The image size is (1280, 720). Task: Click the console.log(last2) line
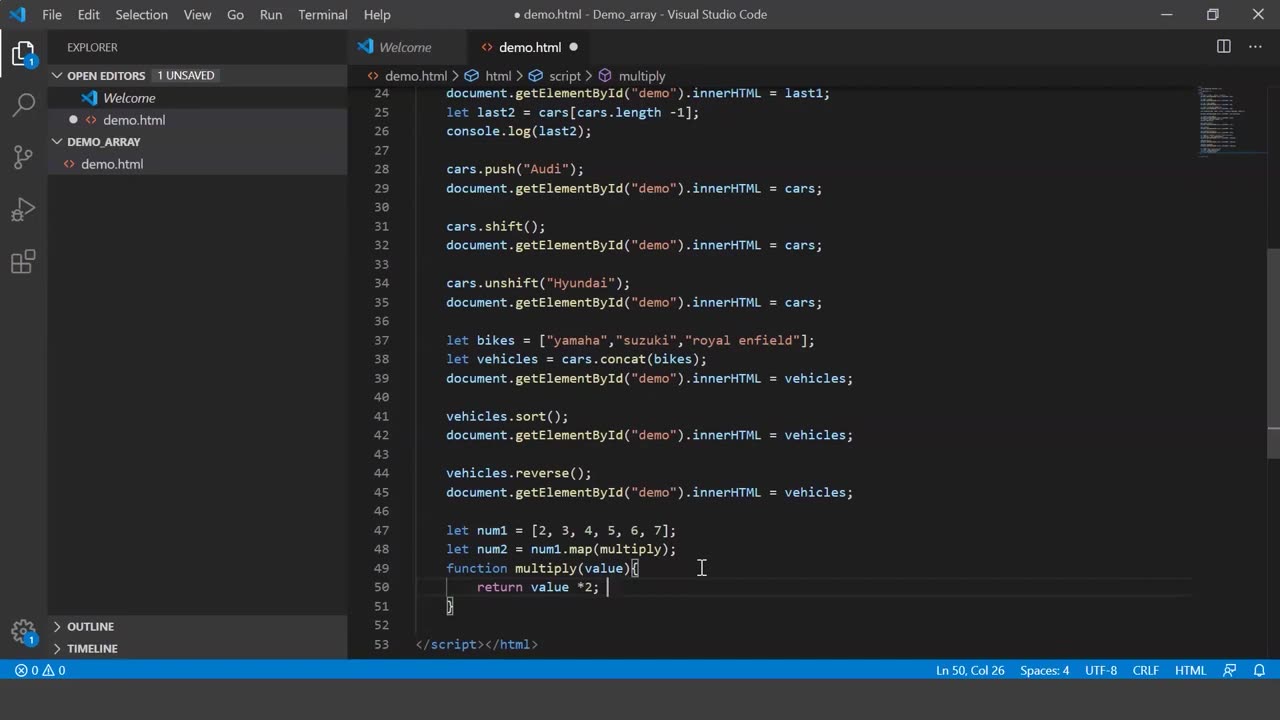tap(519, 131)
